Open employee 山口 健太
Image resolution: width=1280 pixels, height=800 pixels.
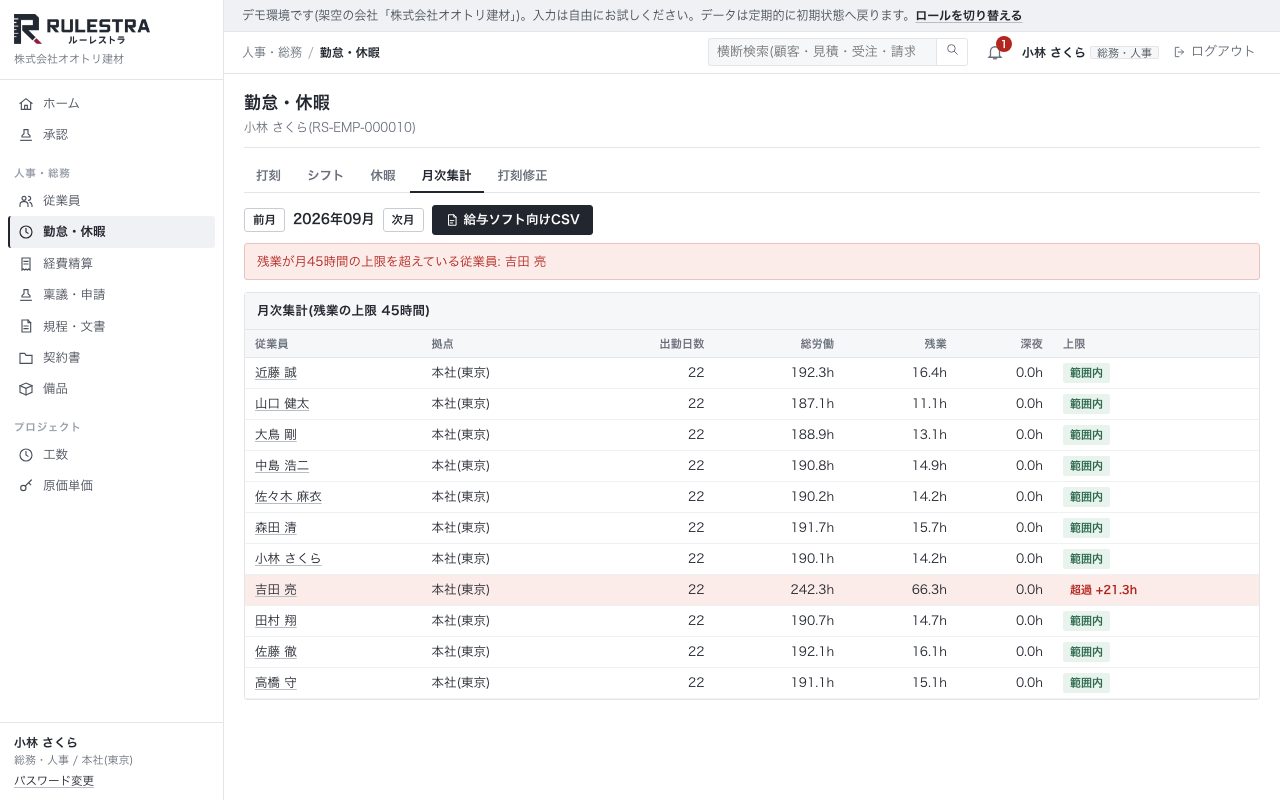click(282, 404)
